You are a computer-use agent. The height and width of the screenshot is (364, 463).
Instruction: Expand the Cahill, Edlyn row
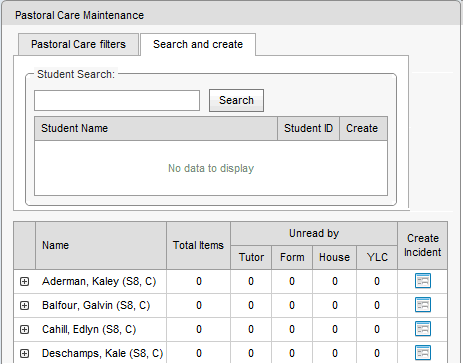(x=24, y=330)
